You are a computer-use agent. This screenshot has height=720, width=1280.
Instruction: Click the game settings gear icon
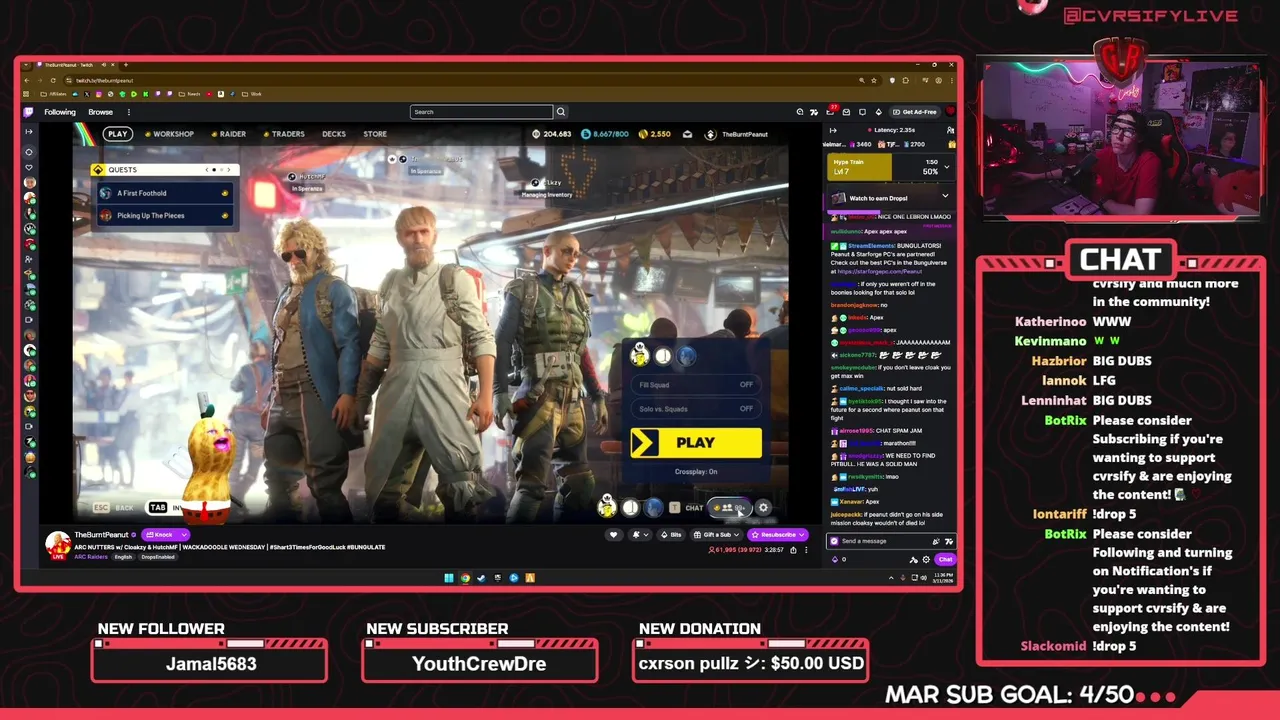pyautogui.click(x=763, y=507)
